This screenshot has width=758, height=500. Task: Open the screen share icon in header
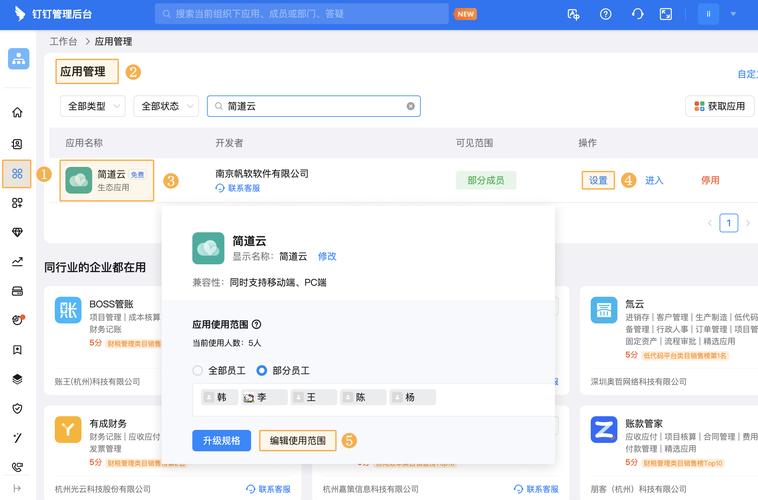coord(573,14)
